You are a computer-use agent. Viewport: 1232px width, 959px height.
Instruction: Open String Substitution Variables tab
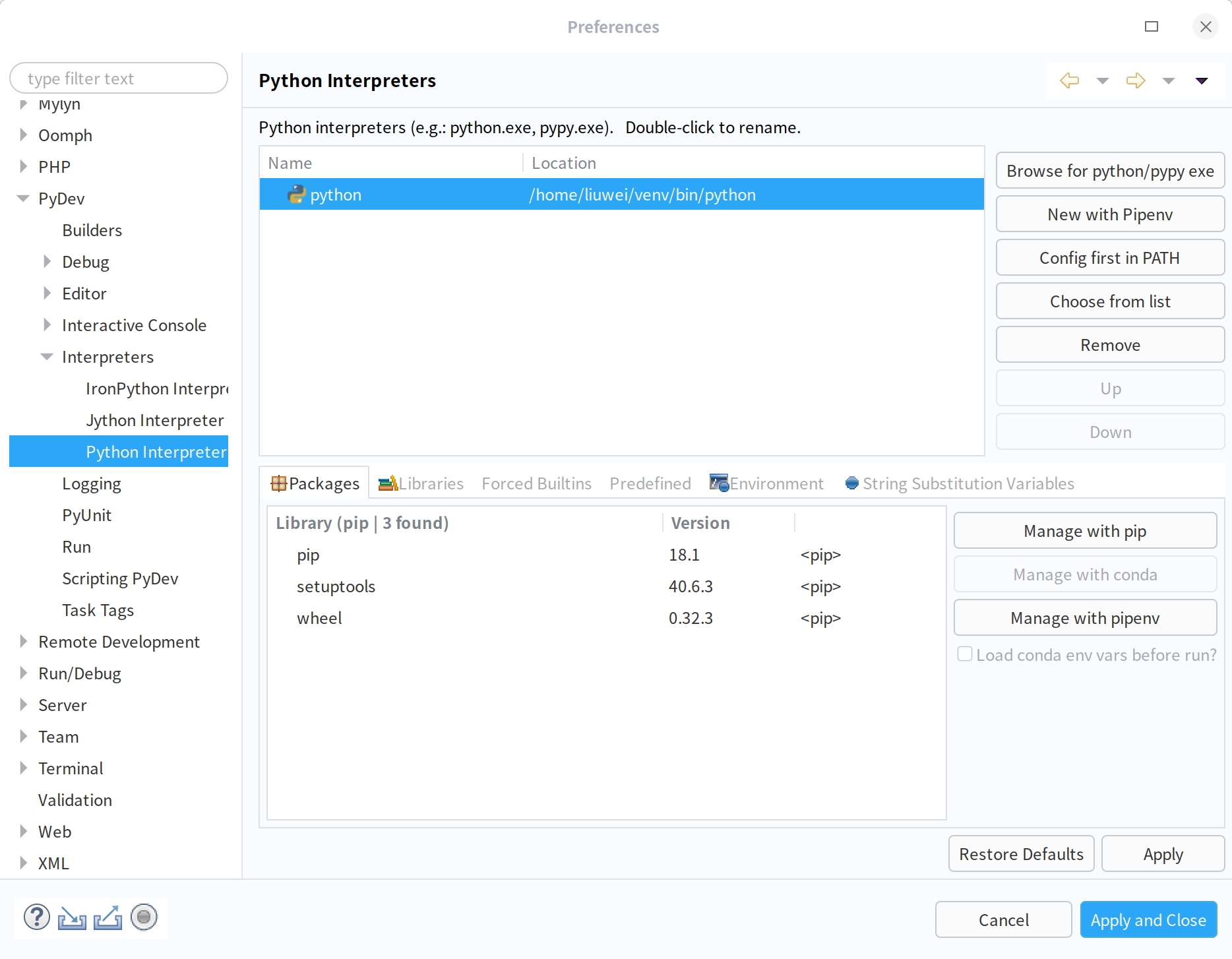(960, 483)
